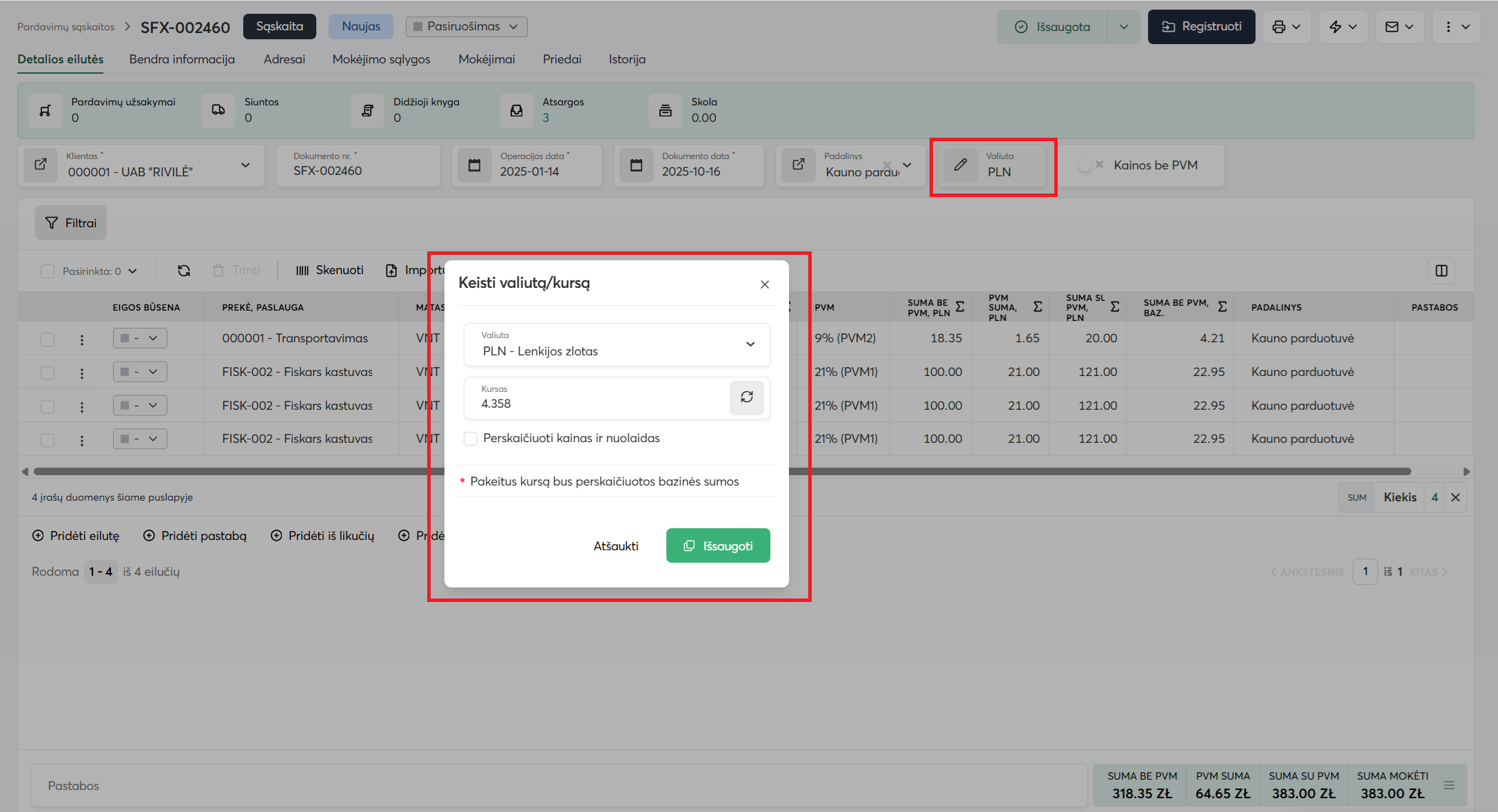Image resolution: width=1498 pixels, height=812 pixels.
Task: Switch to Bendra informacija tab
Action: point(182,59)
